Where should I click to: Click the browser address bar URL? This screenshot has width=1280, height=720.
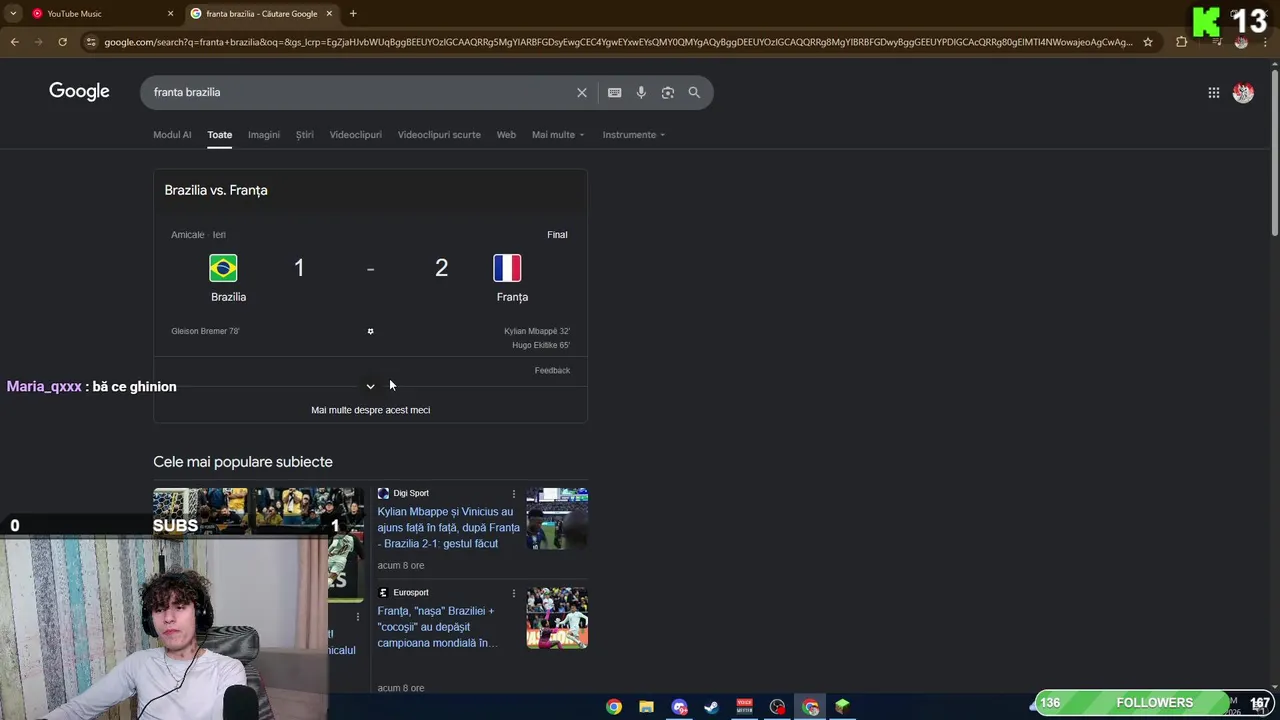pyautogui.click(x=618, y=42)
